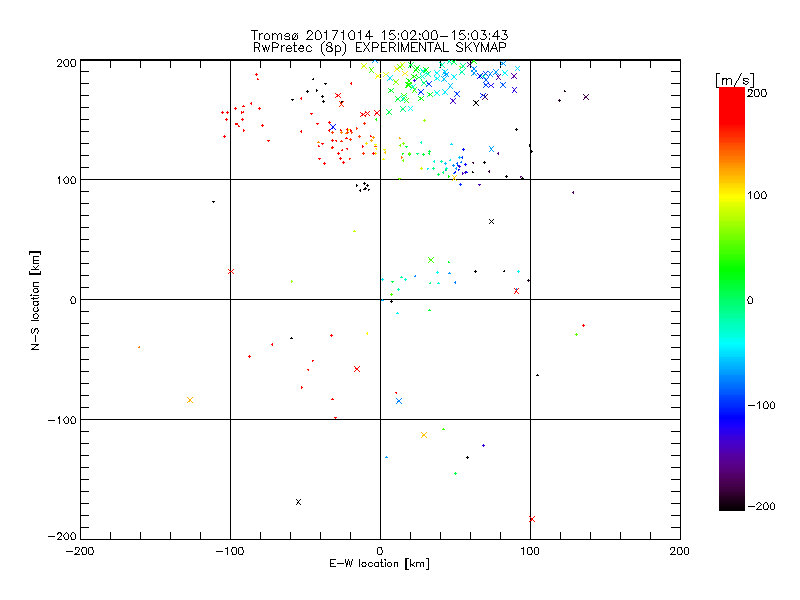The width and height of the screenshot is (800, 600).
Task: Click the x-axis '-100' tick label
Action: (230, 551)
